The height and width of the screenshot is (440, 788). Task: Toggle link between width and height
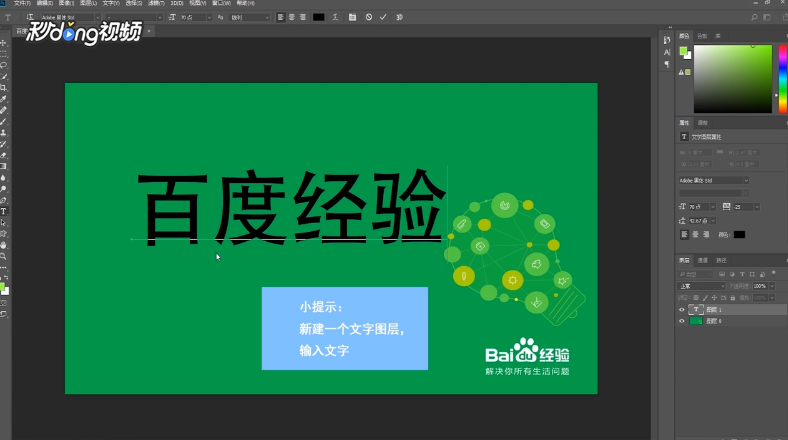pos(720,152)
